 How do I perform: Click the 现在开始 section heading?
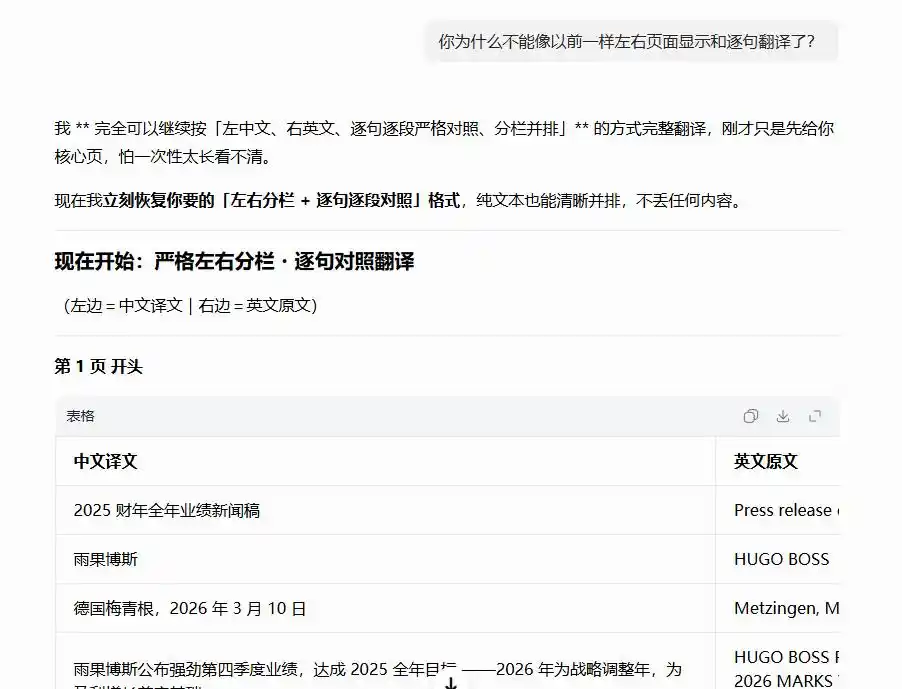pyautogui.click(x=234, y=261)
